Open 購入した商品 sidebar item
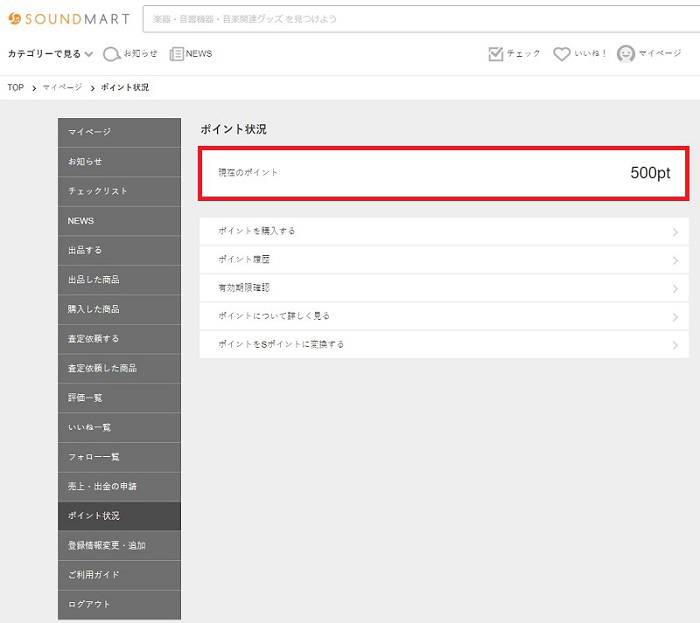The height and width of the screenshot is (623, 700). [x=119, y=309]
